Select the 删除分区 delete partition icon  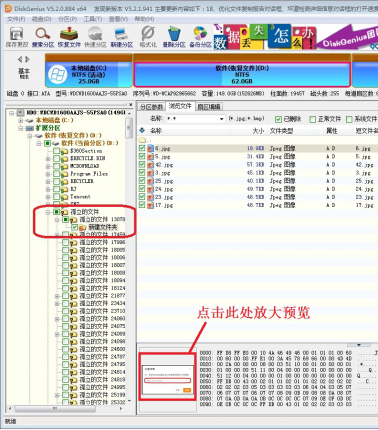174,37
